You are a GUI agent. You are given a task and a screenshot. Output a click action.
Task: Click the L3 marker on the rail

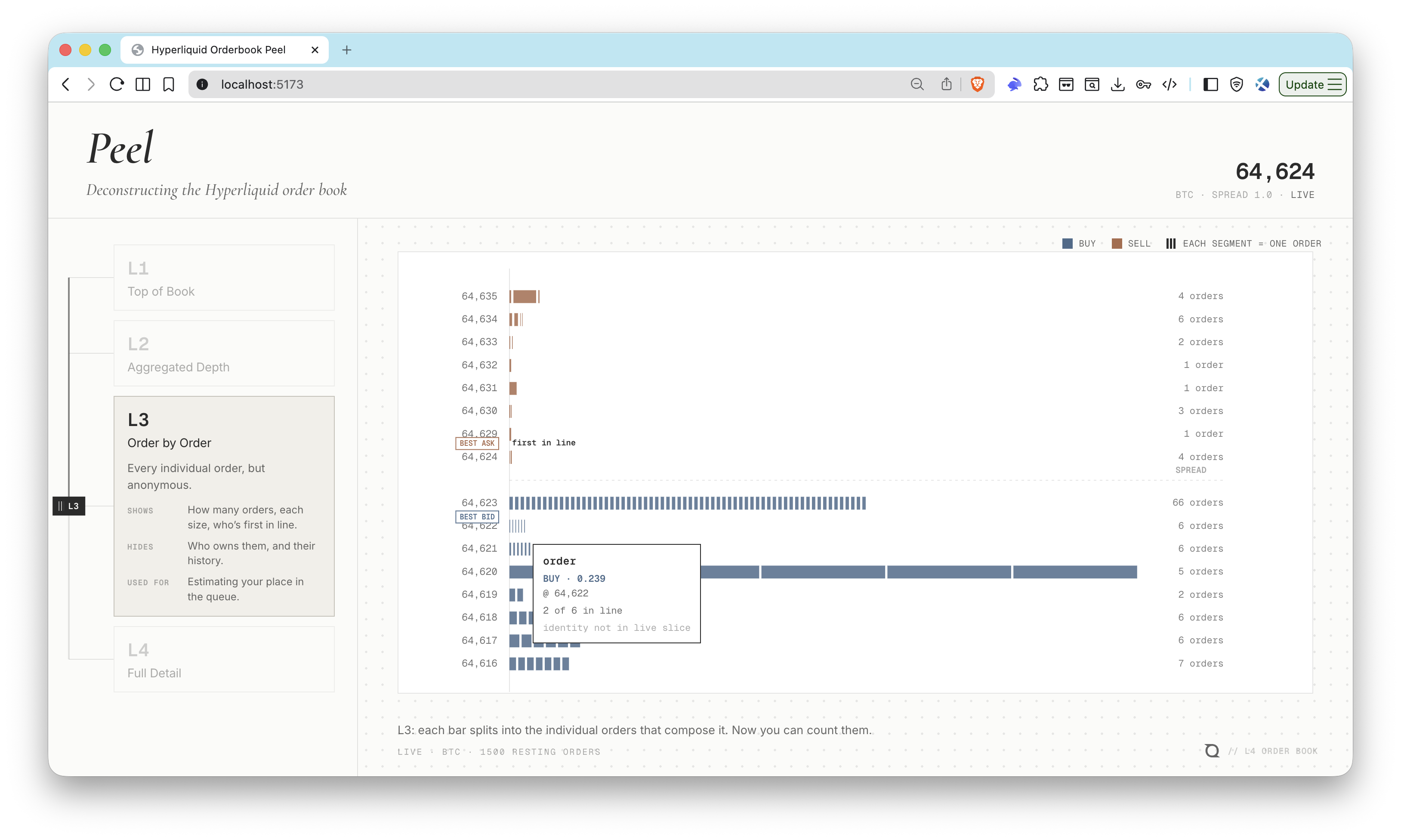coord(69,506)
